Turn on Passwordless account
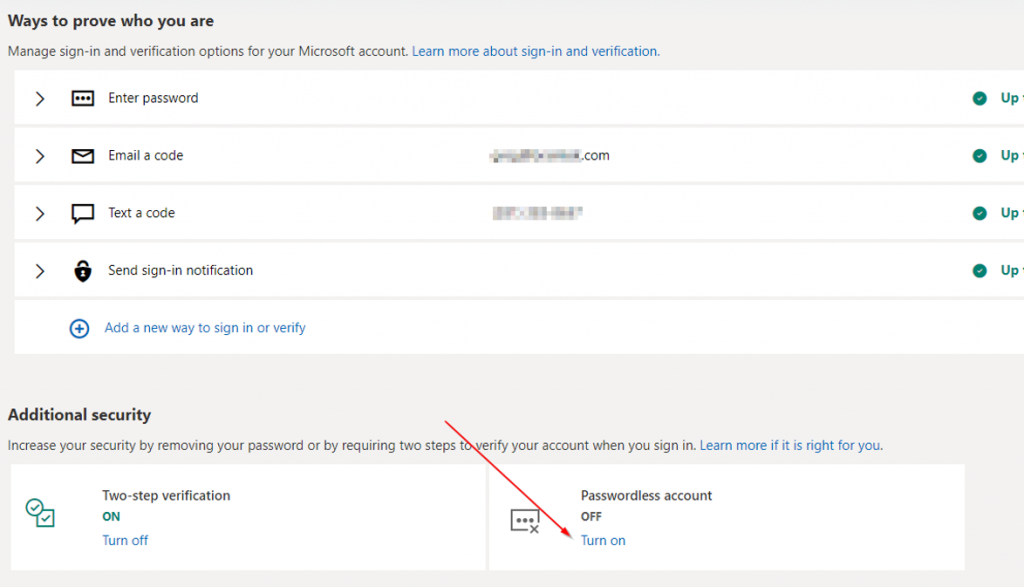The image size is (1024, 587). click(603, 541)
